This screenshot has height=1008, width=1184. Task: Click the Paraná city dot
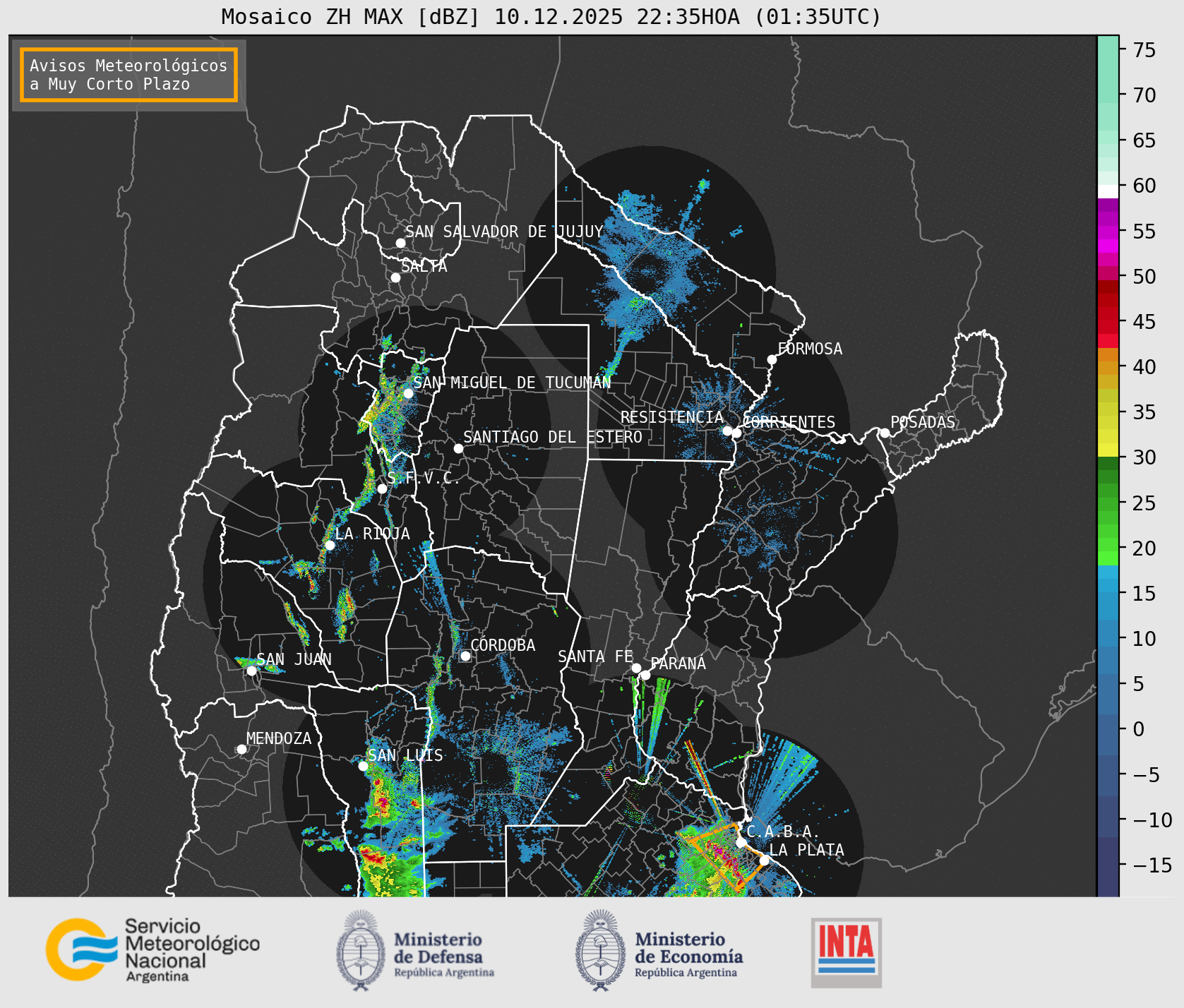click(x=645, y=676)
